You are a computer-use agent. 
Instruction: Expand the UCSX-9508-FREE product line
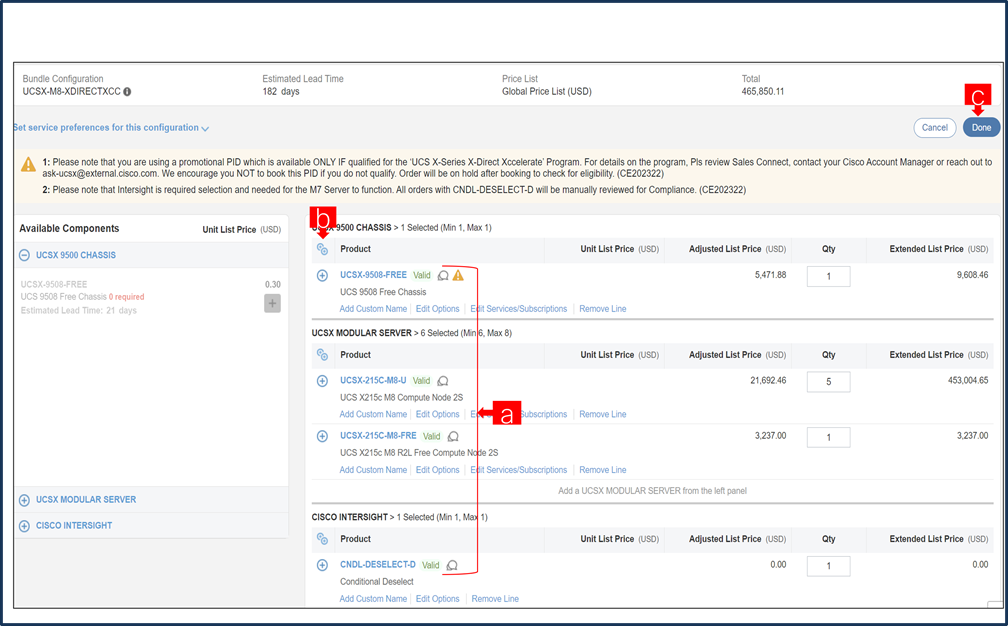click(323, 275)
